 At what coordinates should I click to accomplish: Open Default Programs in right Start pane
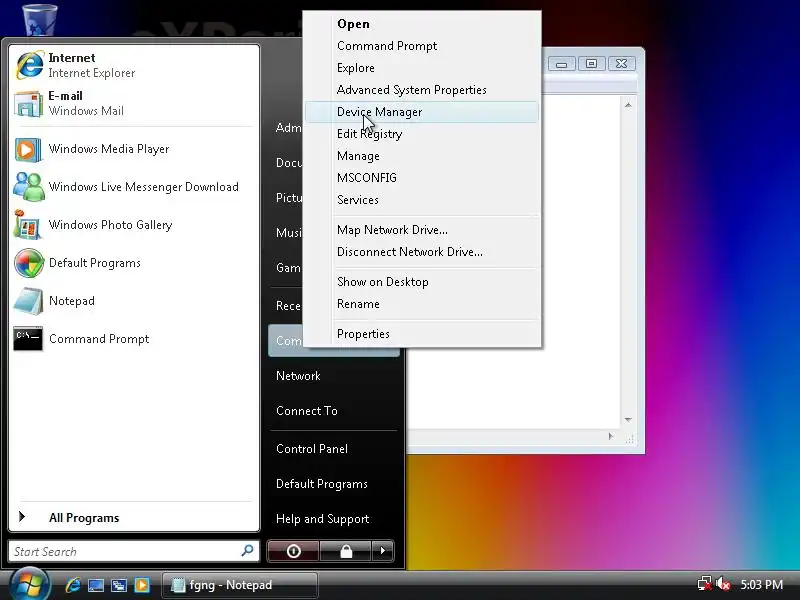click(333, 484)
